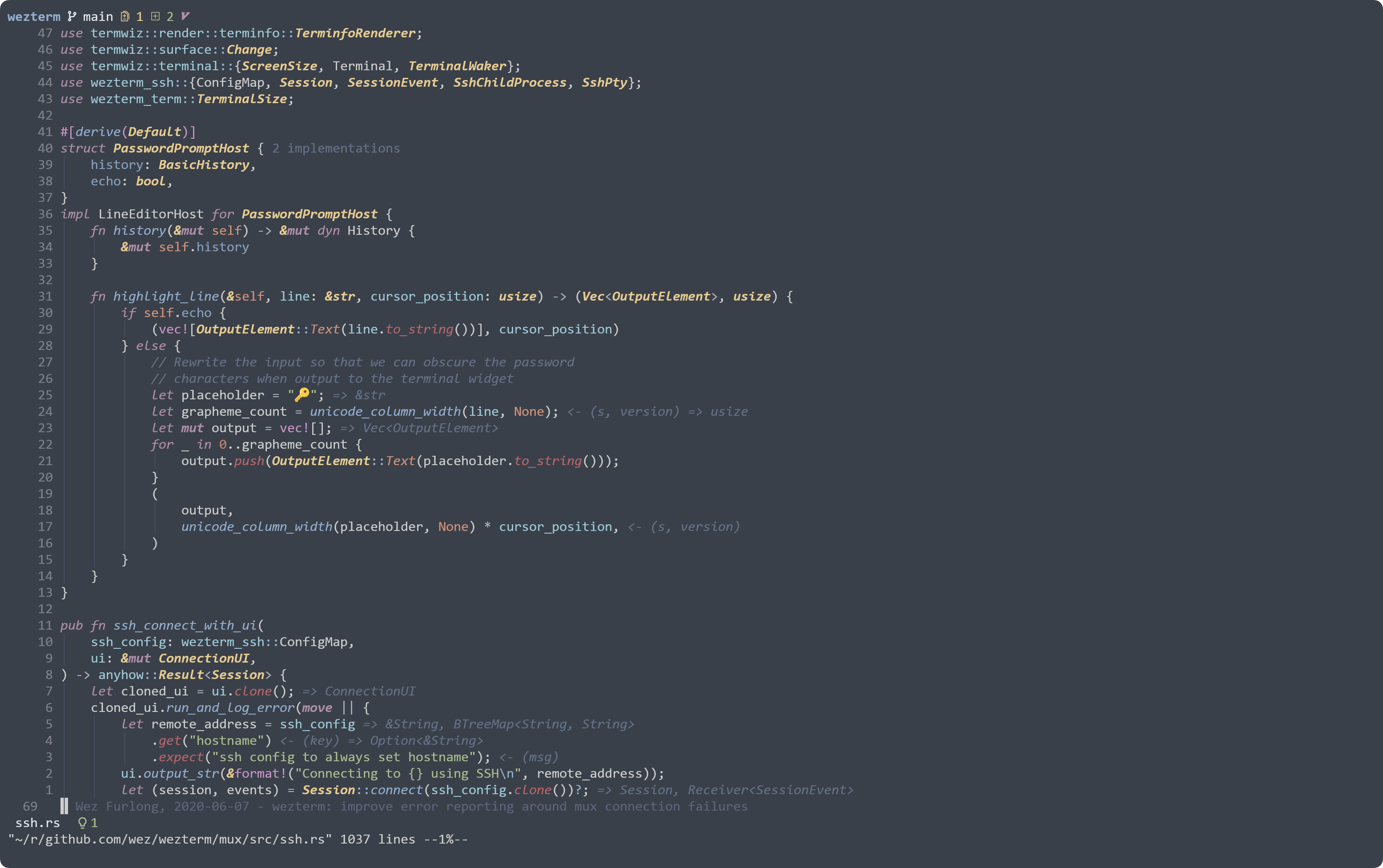
Task: Click the lightbulb hint icon next to ssh.rs
Action: (x=82, y=823)
